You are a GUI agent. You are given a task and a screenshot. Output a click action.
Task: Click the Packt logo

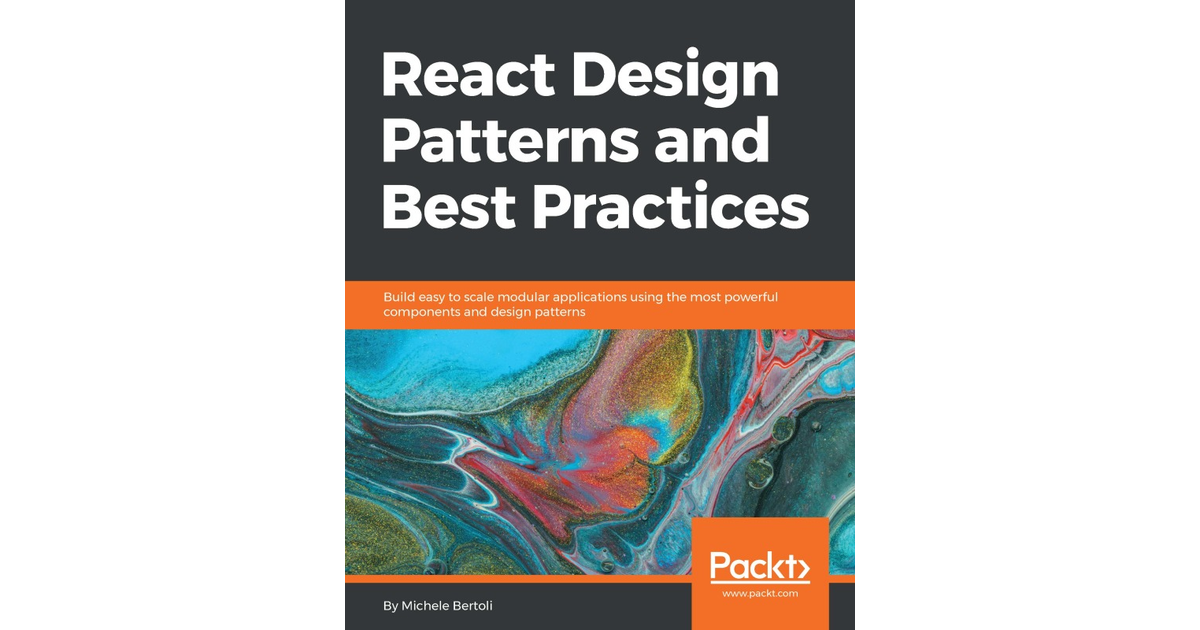click(x=760, y=567)
